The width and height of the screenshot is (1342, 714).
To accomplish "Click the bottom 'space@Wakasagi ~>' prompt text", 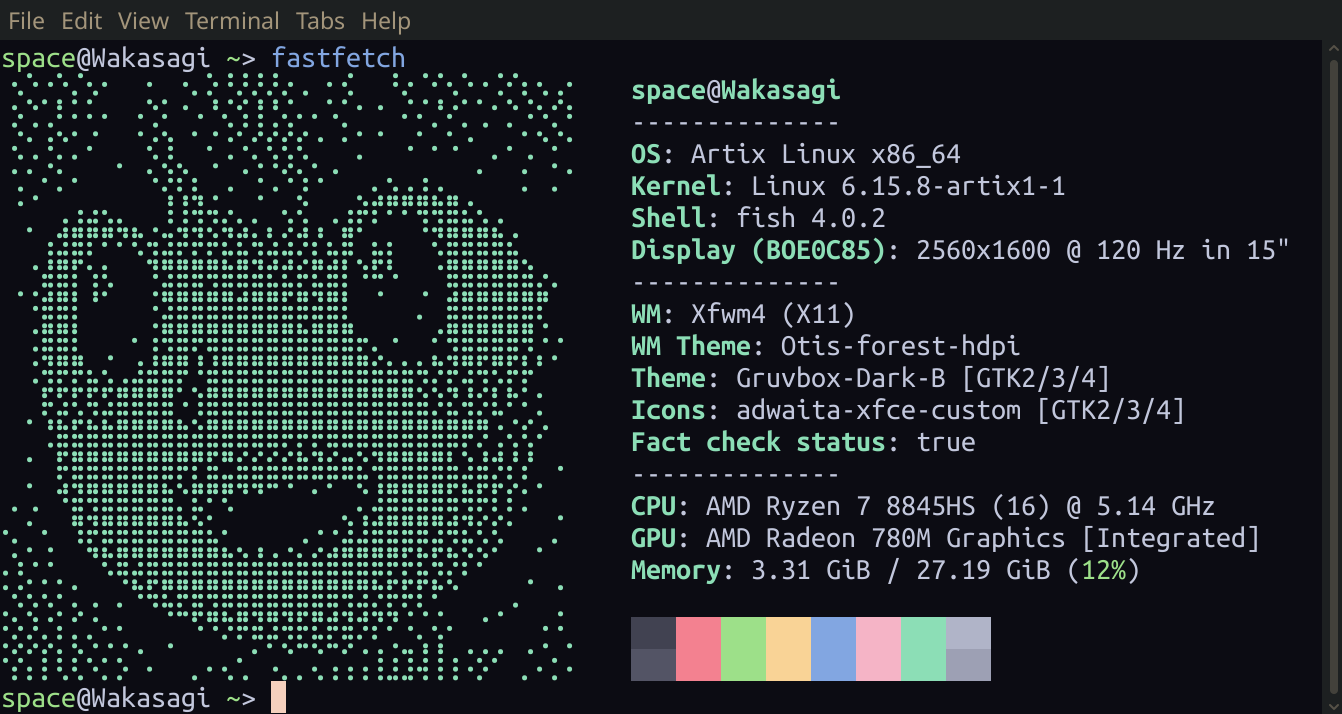I will [128, 698].
